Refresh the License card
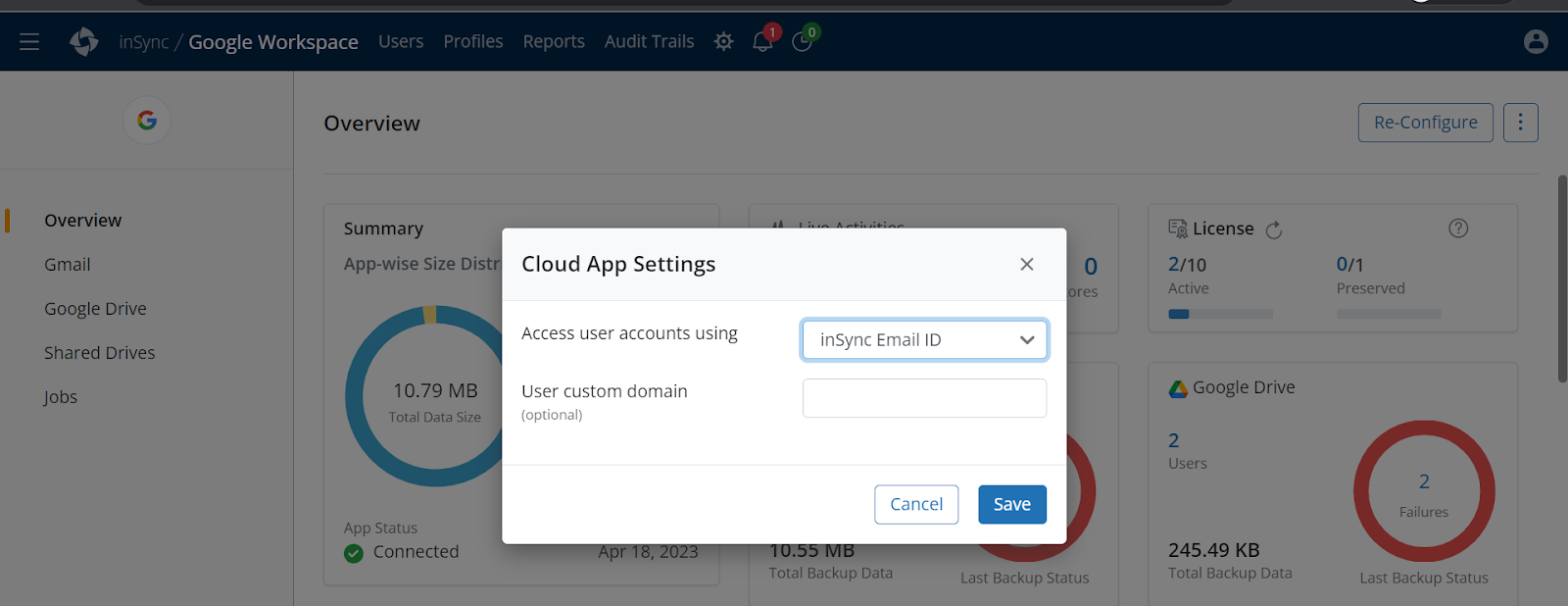The image size is (1568, 606). 1274,229
